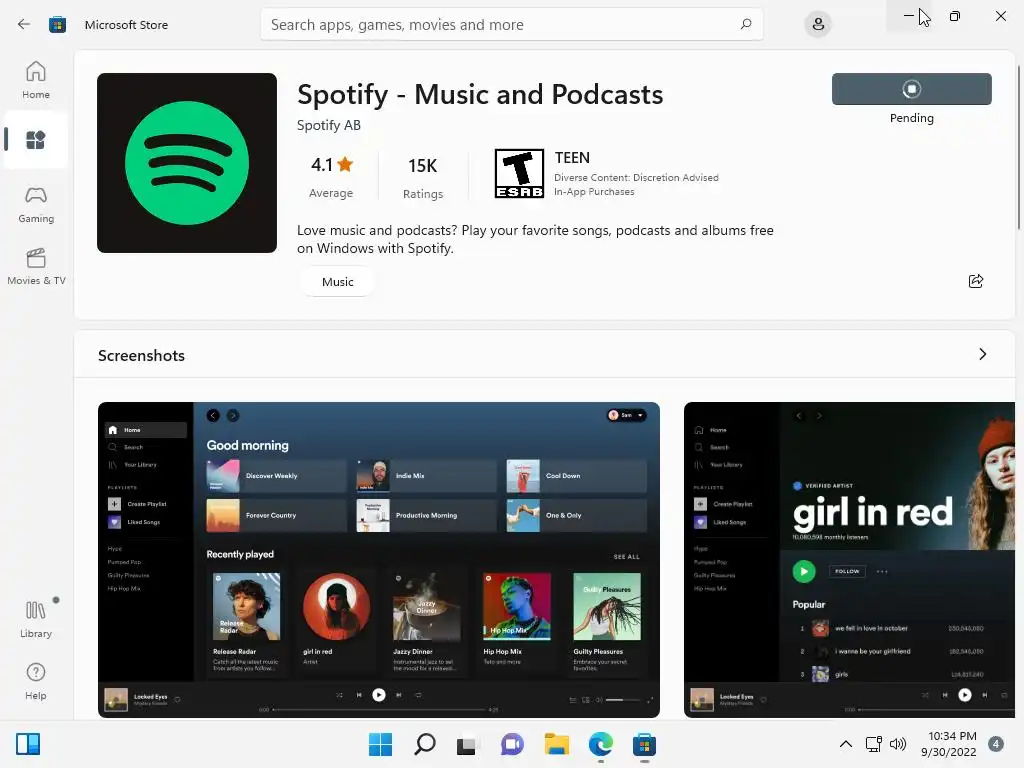Screen dimensions: 1024x768
Task: Select the Apps section in sidebar
Action: (x=36, y=140)
